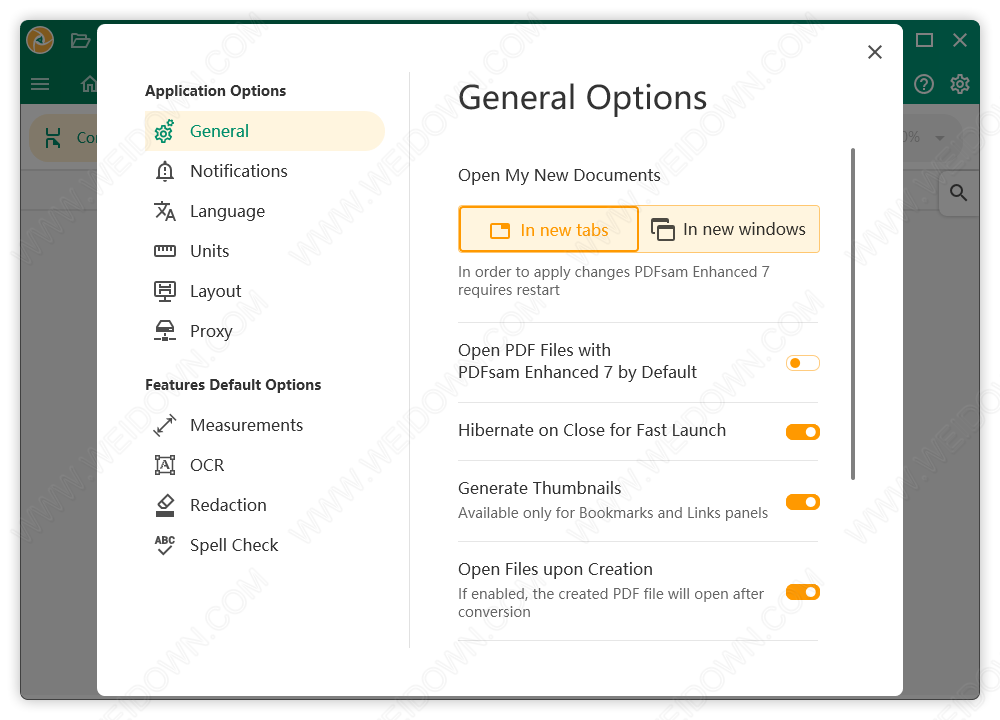Viewport: 1000px width, 720px height.
Task: Click 'Available only for Bookmarks and Links panels' text
Action: (613, 513)
